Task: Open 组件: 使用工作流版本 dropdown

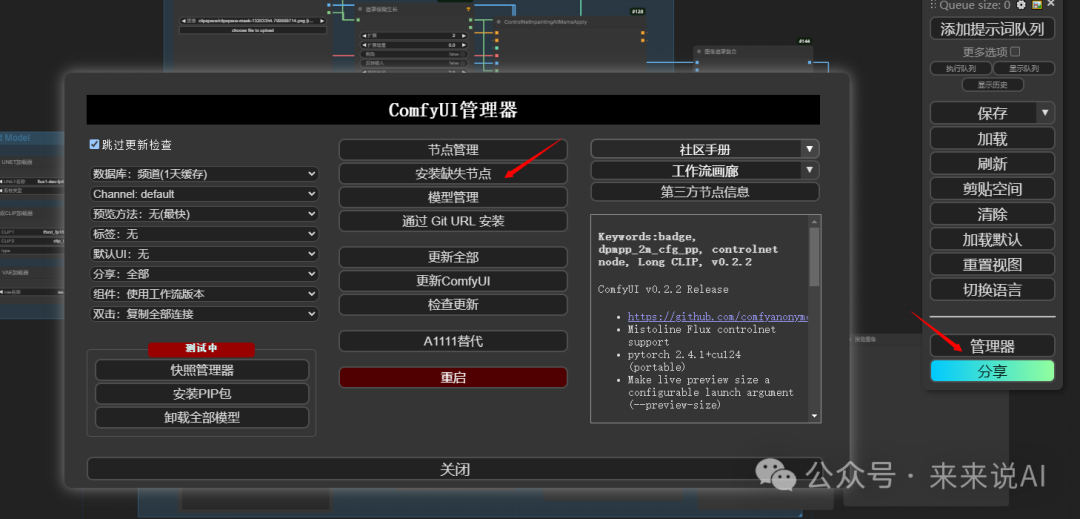Action: [205, 294]
